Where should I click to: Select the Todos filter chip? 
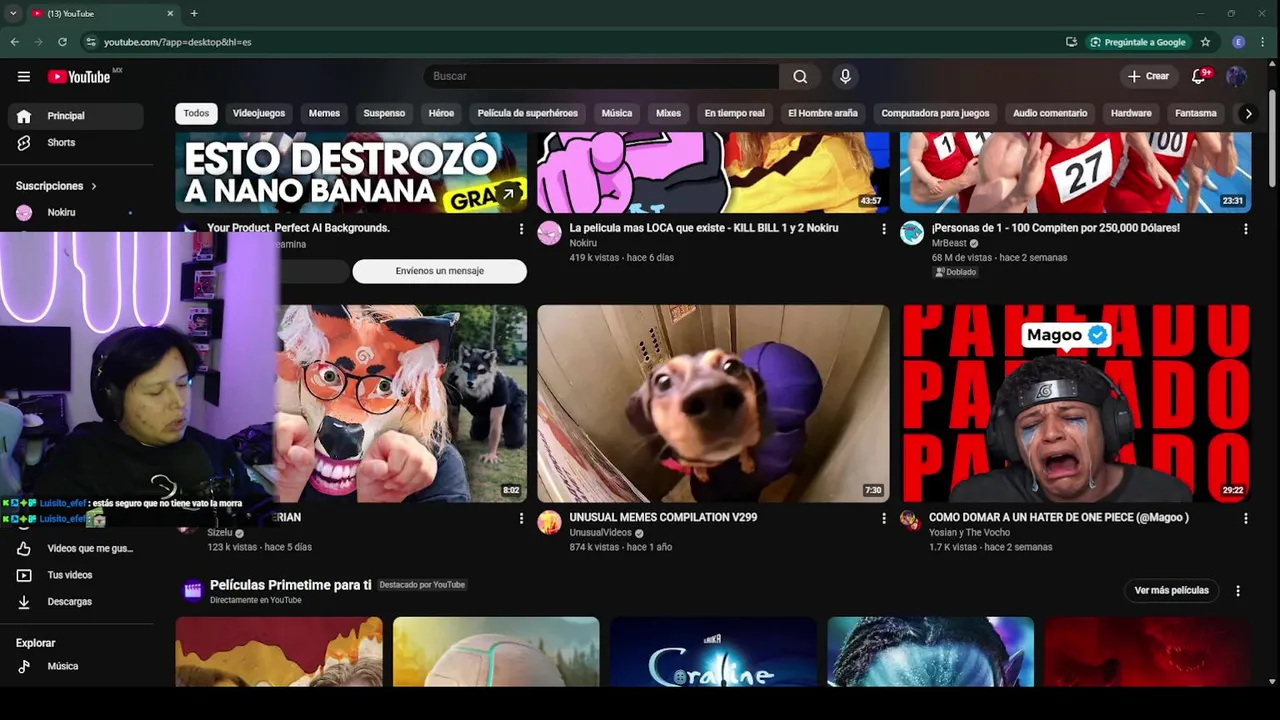tap(196, 114)
